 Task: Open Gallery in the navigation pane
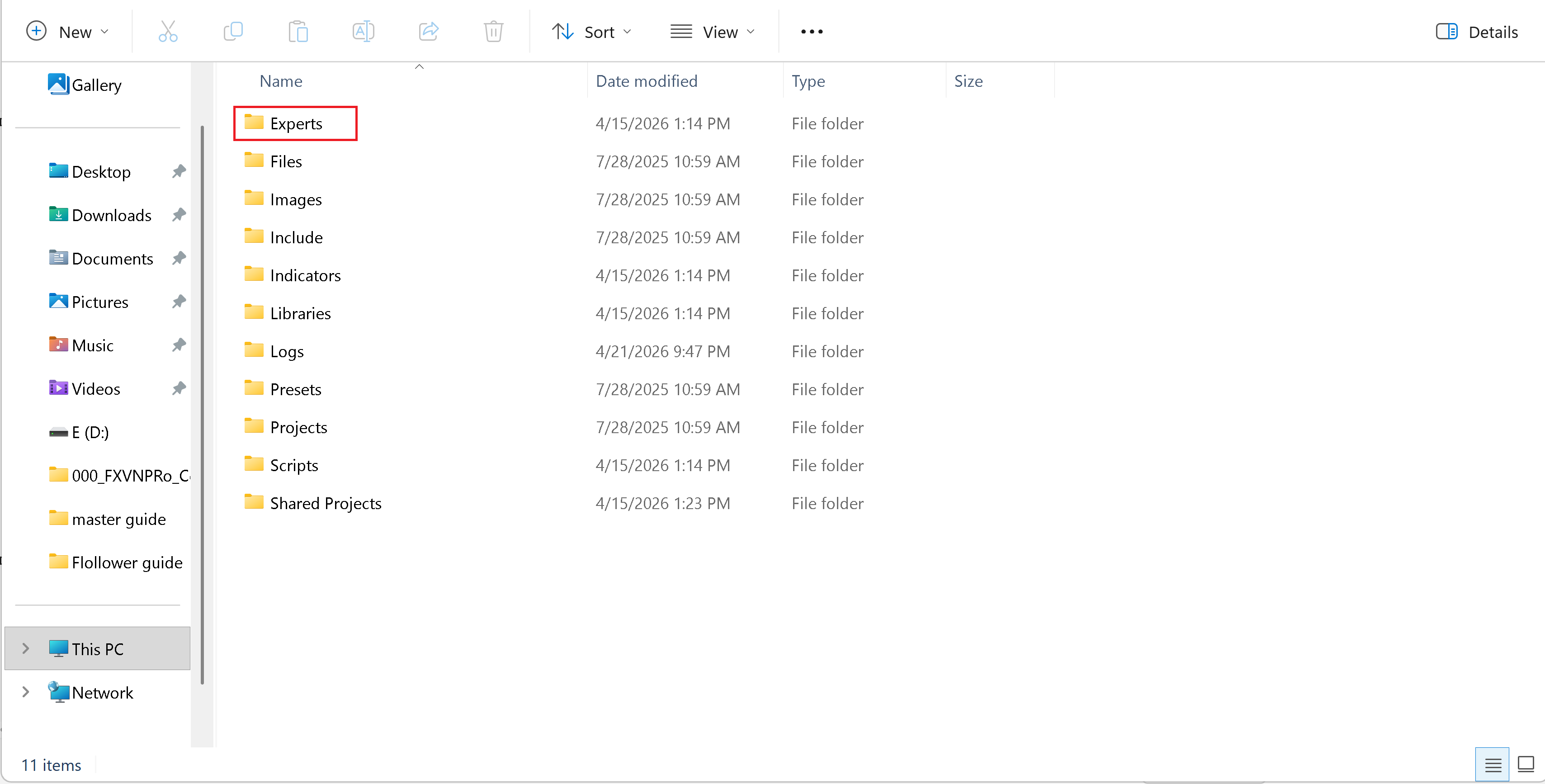[x=85, y=85]
